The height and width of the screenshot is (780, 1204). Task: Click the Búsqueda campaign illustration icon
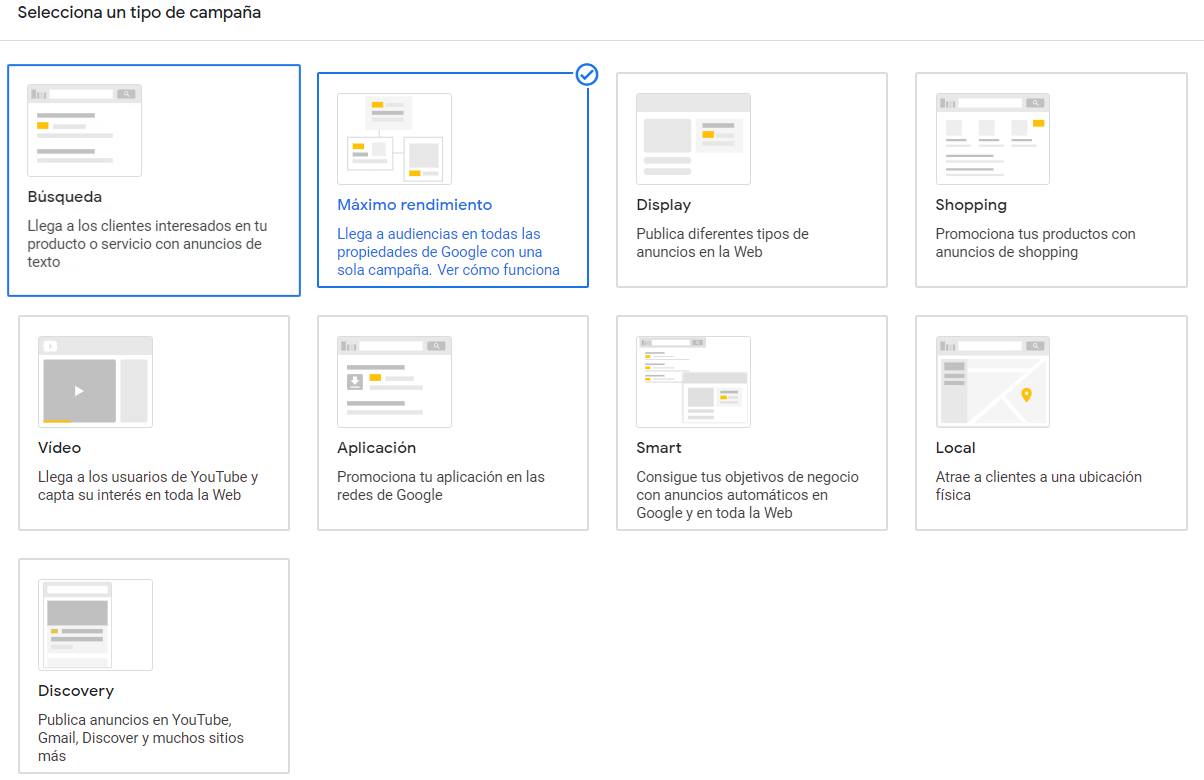pyautogui.click(x=84, y=130)
